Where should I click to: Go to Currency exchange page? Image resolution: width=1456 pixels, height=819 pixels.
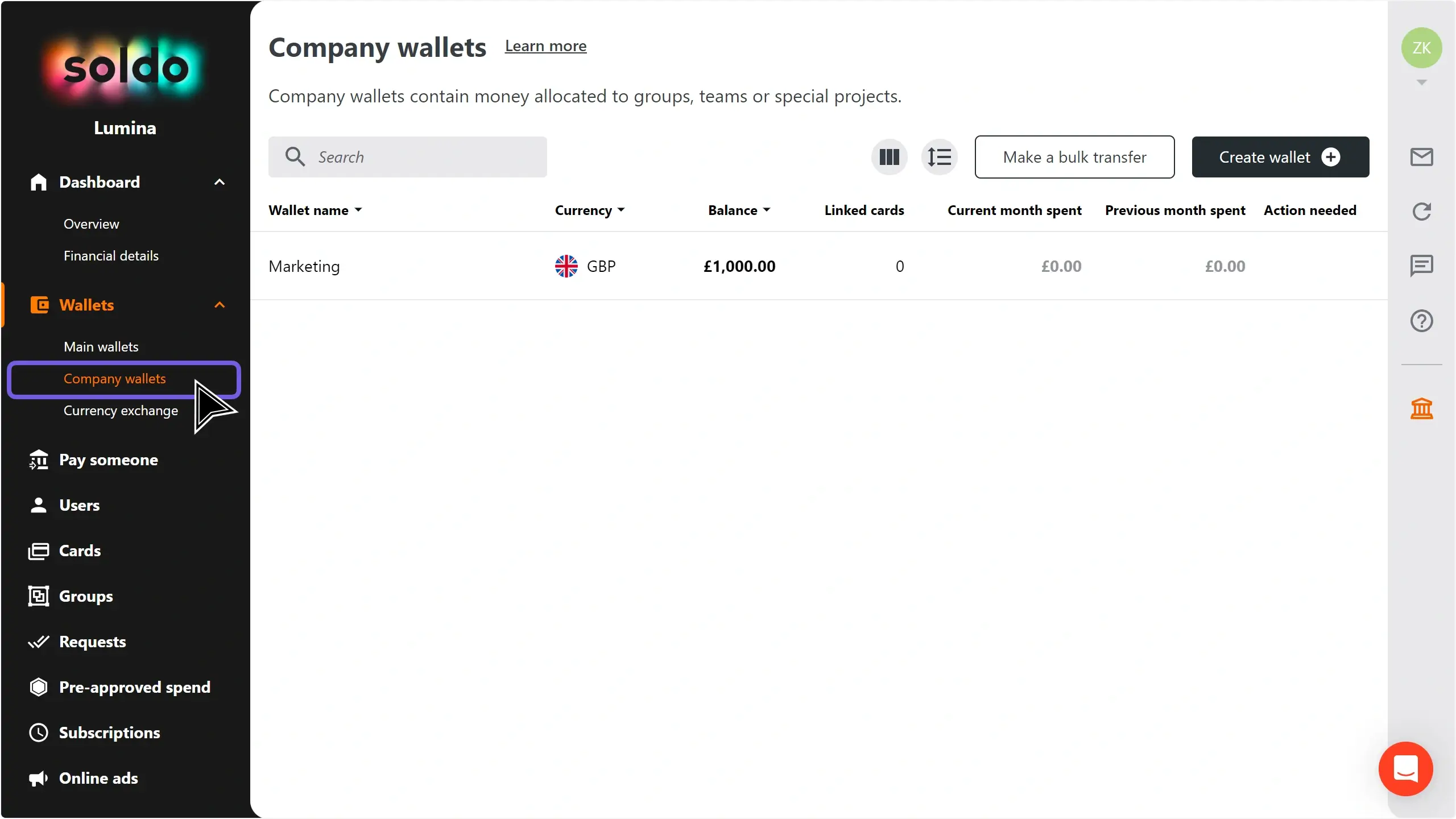121,411
